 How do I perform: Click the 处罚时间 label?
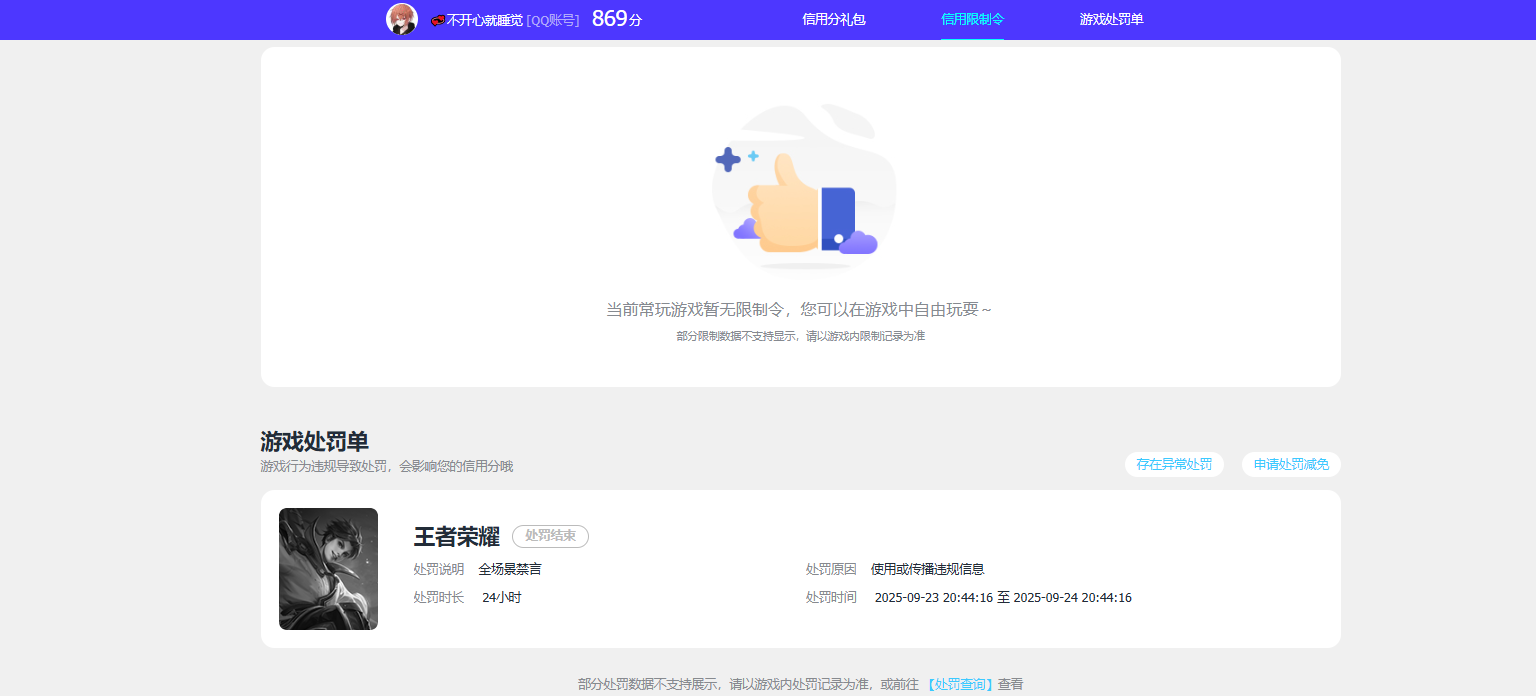click(x=831, y=598)
